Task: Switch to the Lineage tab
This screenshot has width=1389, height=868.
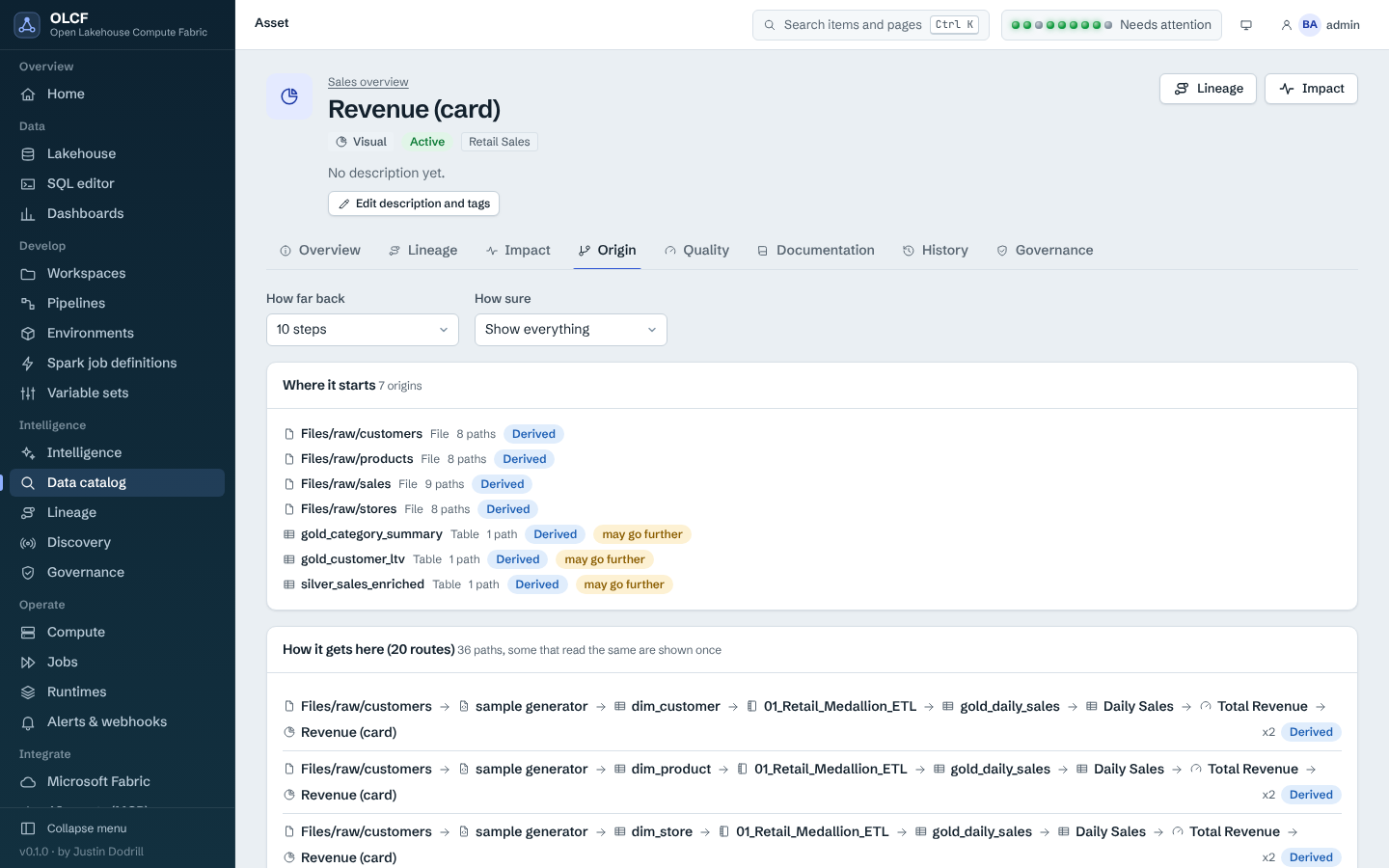Action: [x=423, y=250]
